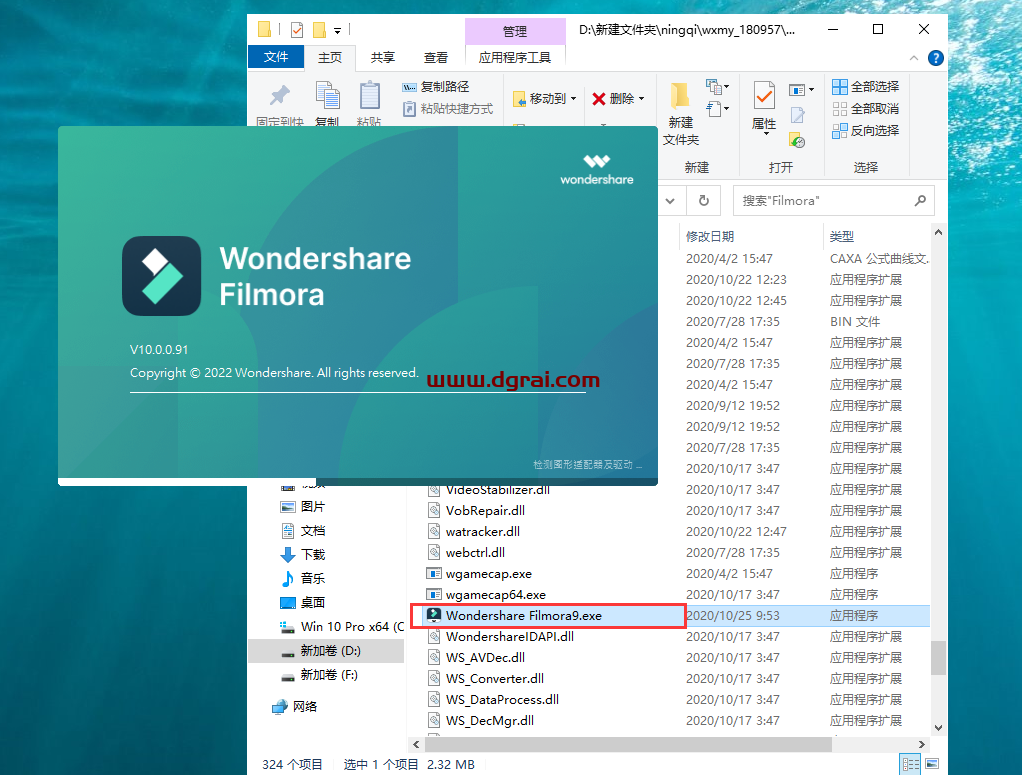Switch to details view in the status bar

coord(911,764)
